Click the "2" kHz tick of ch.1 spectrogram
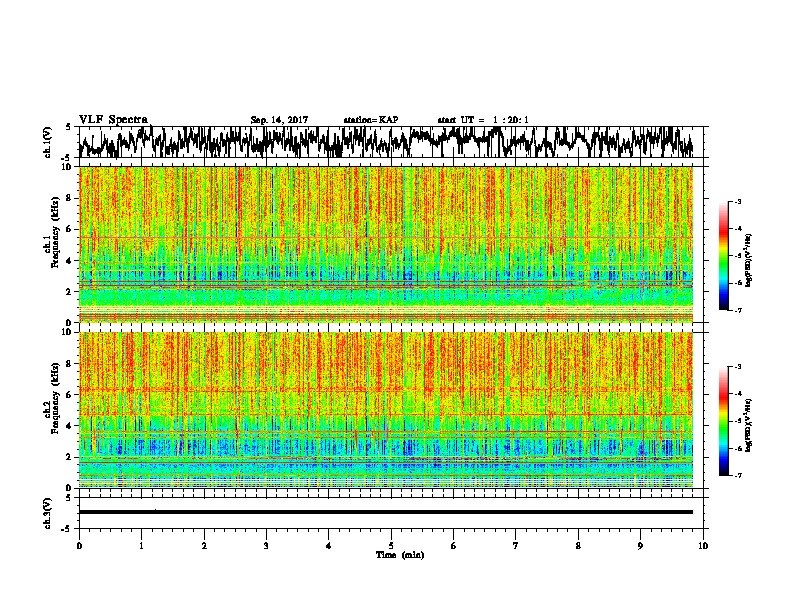This screenshot has height=612, width=792. [70, 292]
